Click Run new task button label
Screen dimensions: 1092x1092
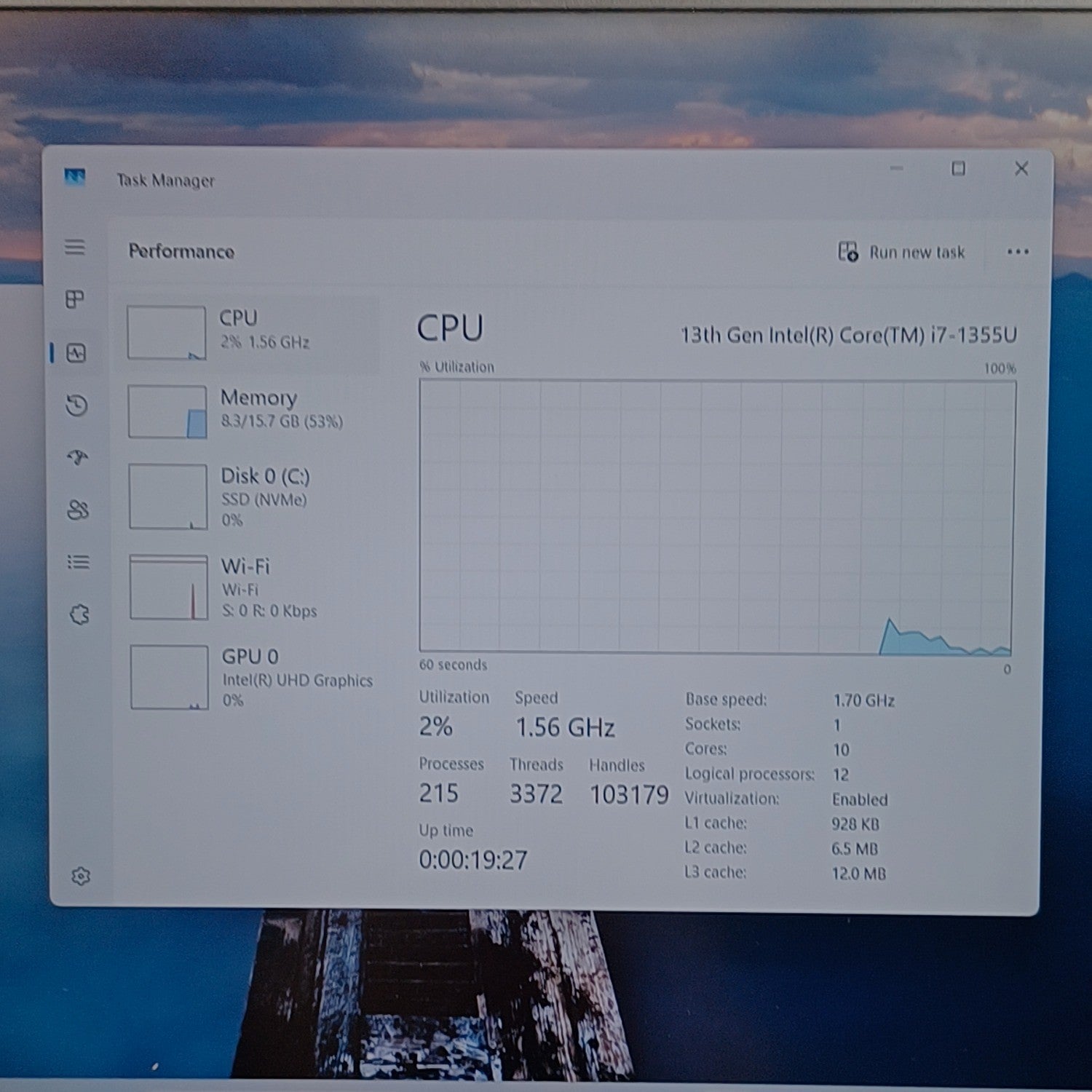[917, 253]
